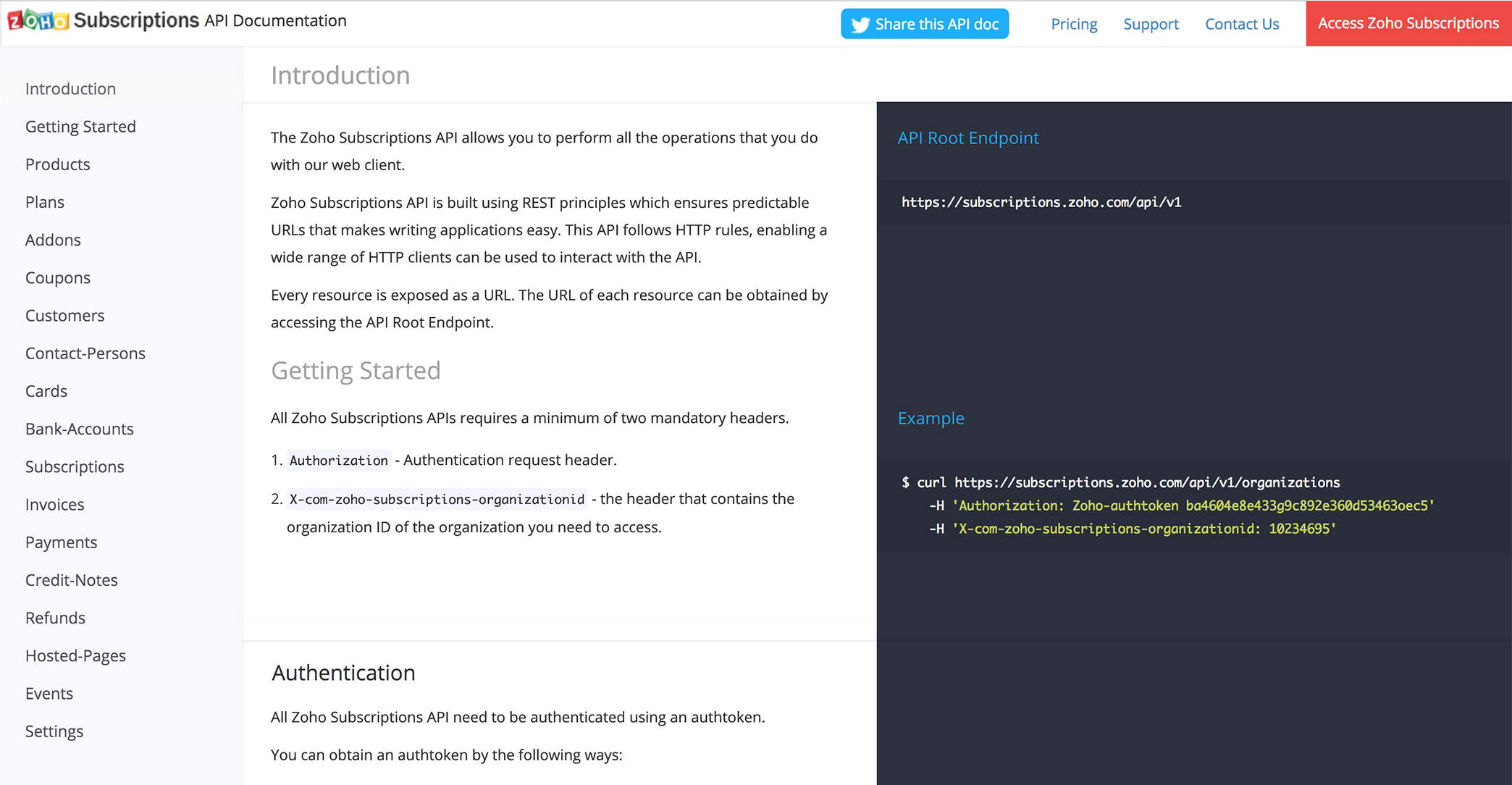Viewport: 1512px width, 785px height.
Task: Go to the Contact Us page
Action: [1242, 24]
